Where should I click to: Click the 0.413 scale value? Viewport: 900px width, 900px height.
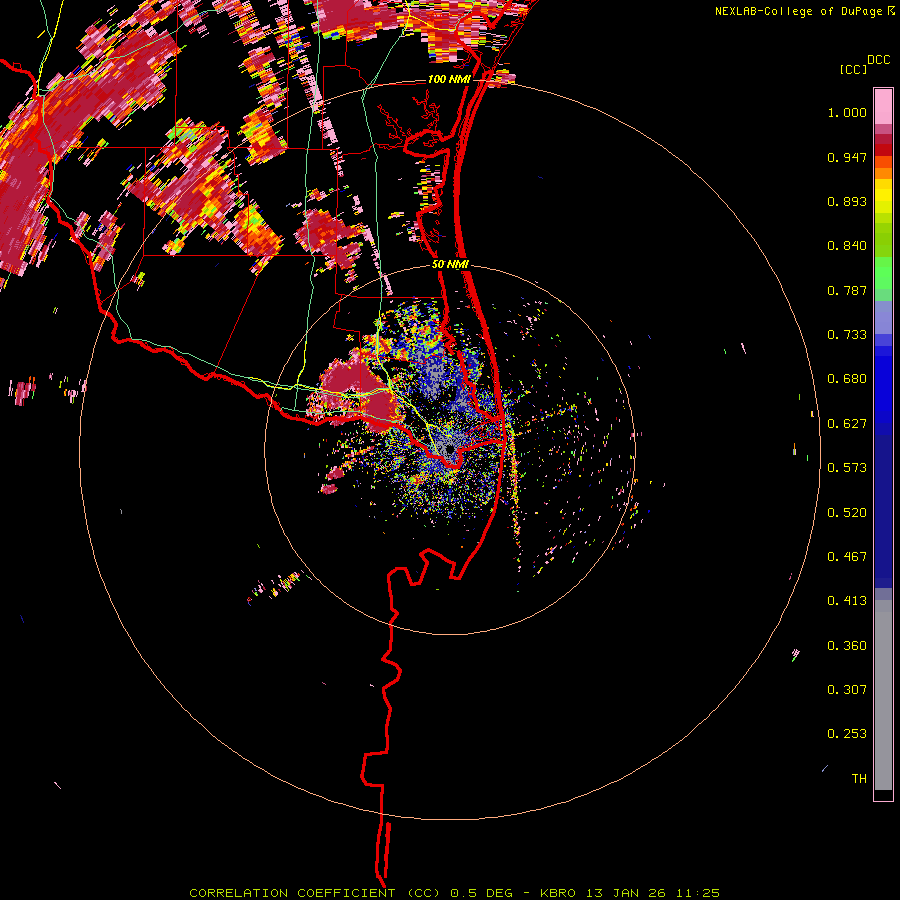click(x=847, y=601)
